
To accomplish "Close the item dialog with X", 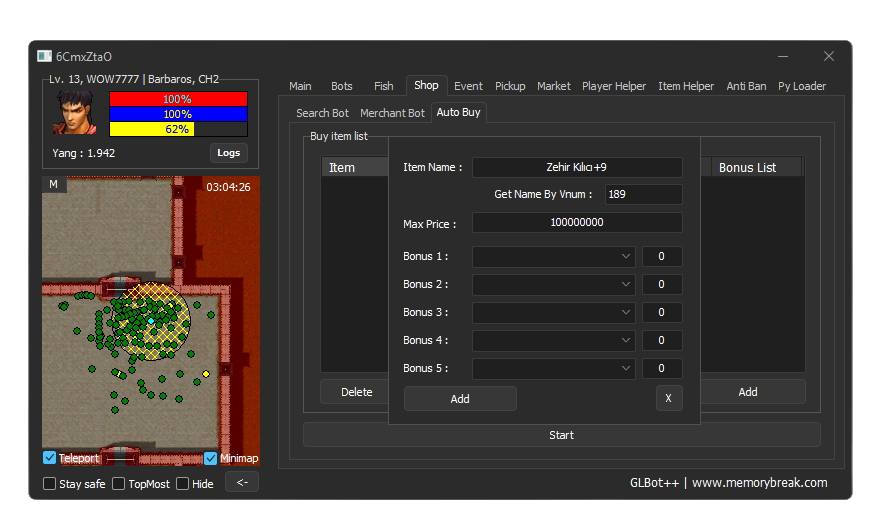I will pyautogui.click(x=668, y=398).
